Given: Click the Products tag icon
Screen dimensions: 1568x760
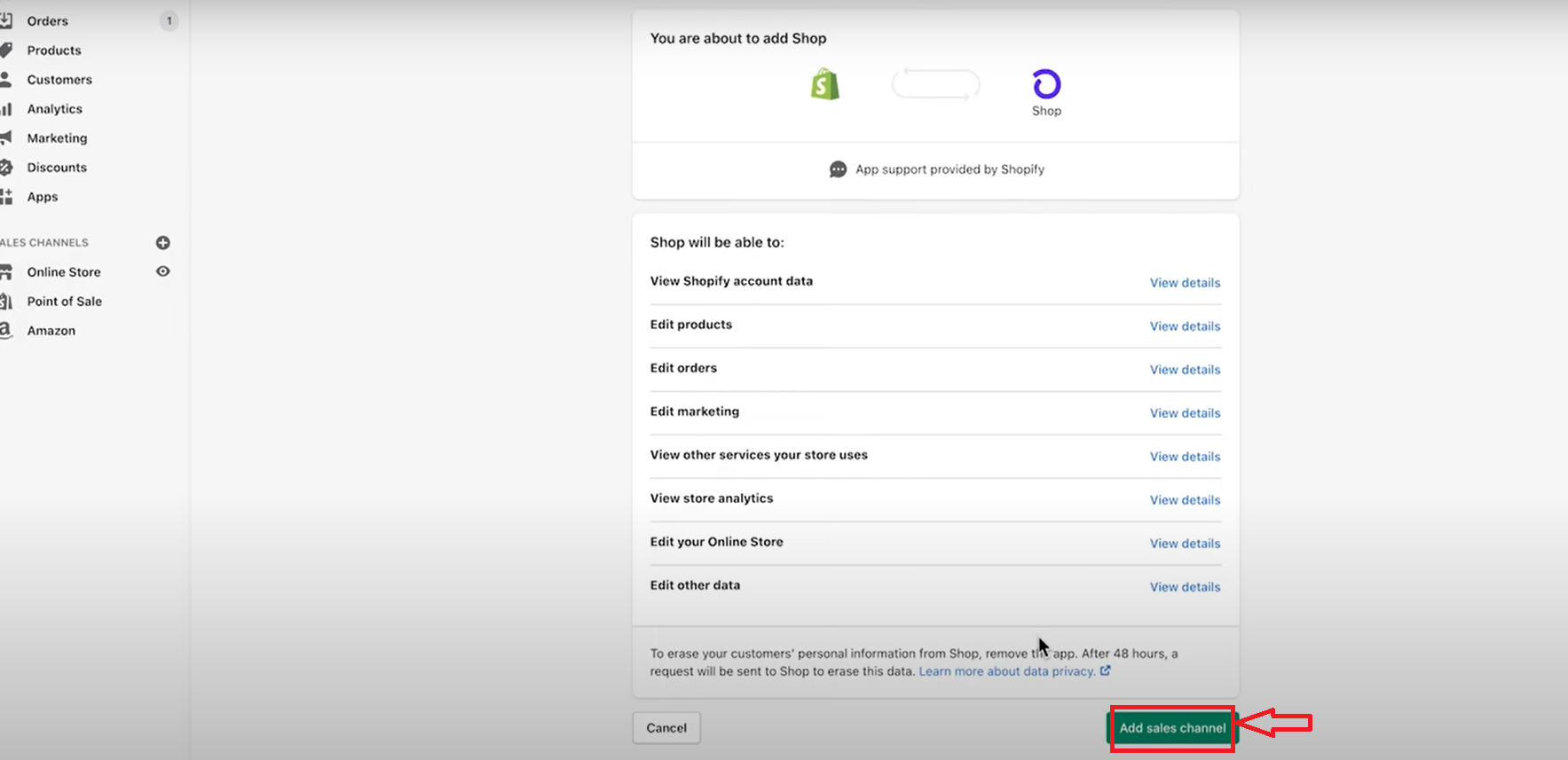Looking at the screenshot, I should click(x=5, y=50).
